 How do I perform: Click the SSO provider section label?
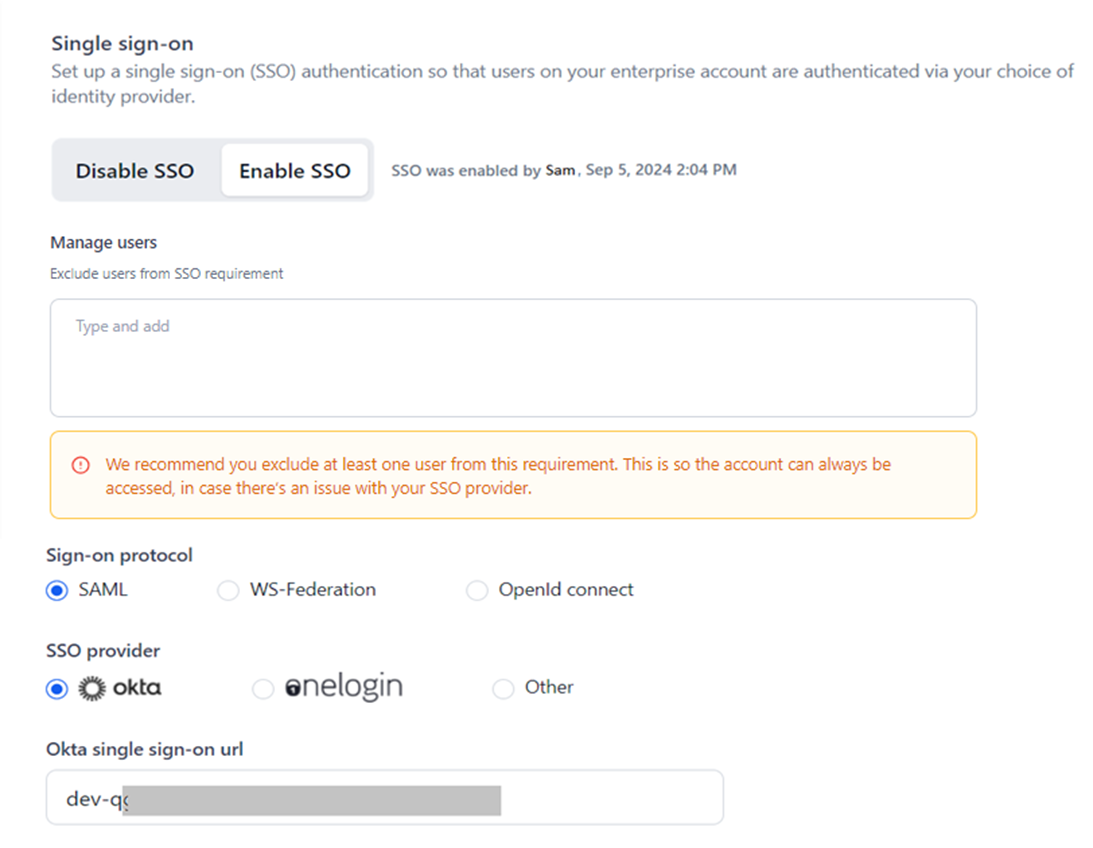coord(102,650)
